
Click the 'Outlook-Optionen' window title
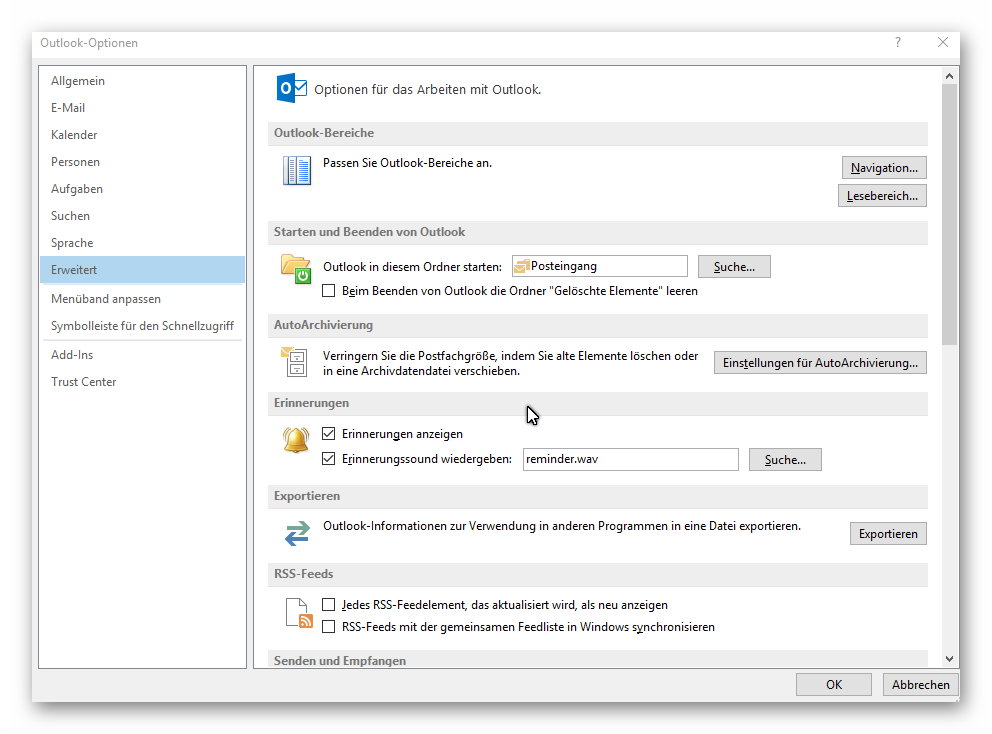pyautogui.click(x=89, y=43)
